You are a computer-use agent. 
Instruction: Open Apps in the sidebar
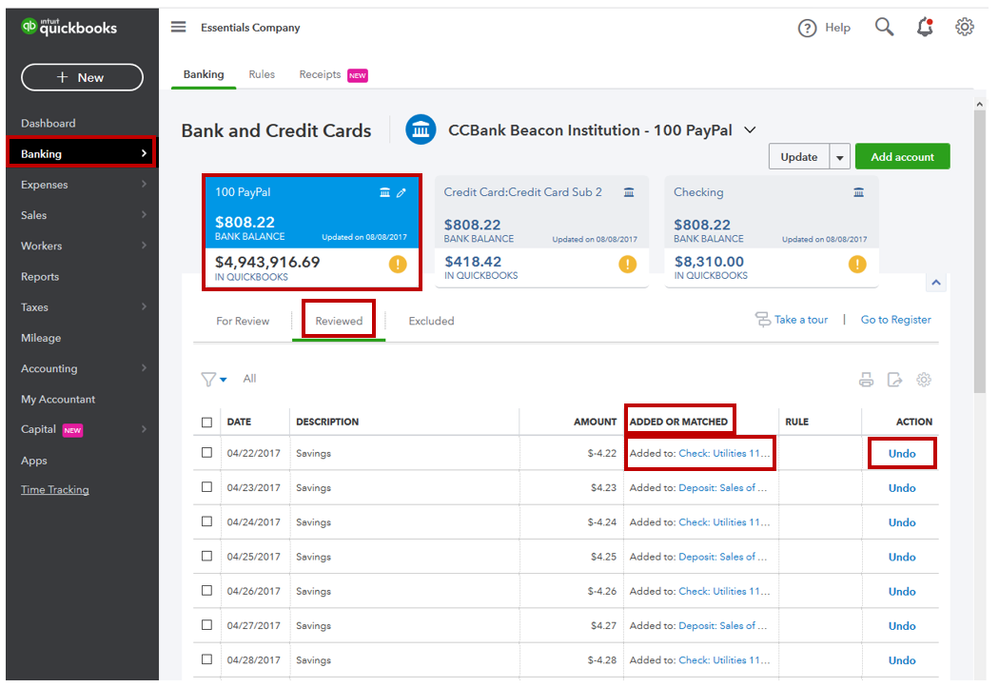click(34, 460)
